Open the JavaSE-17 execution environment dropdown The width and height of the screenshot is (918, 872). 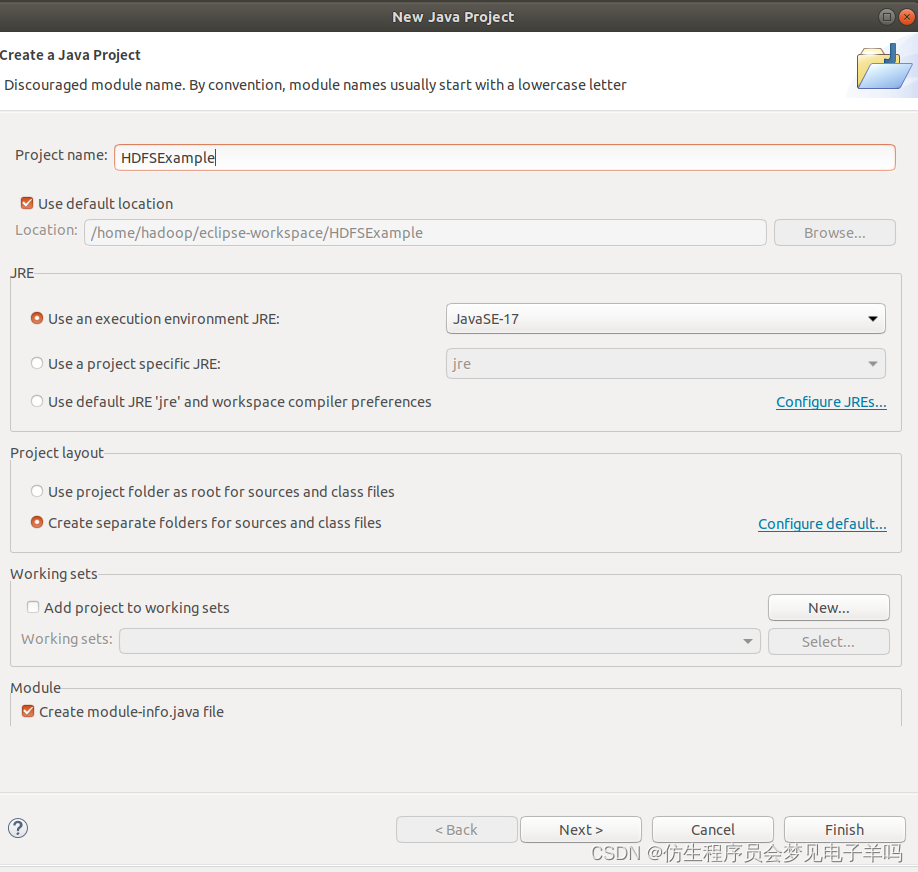pos(666,319)
